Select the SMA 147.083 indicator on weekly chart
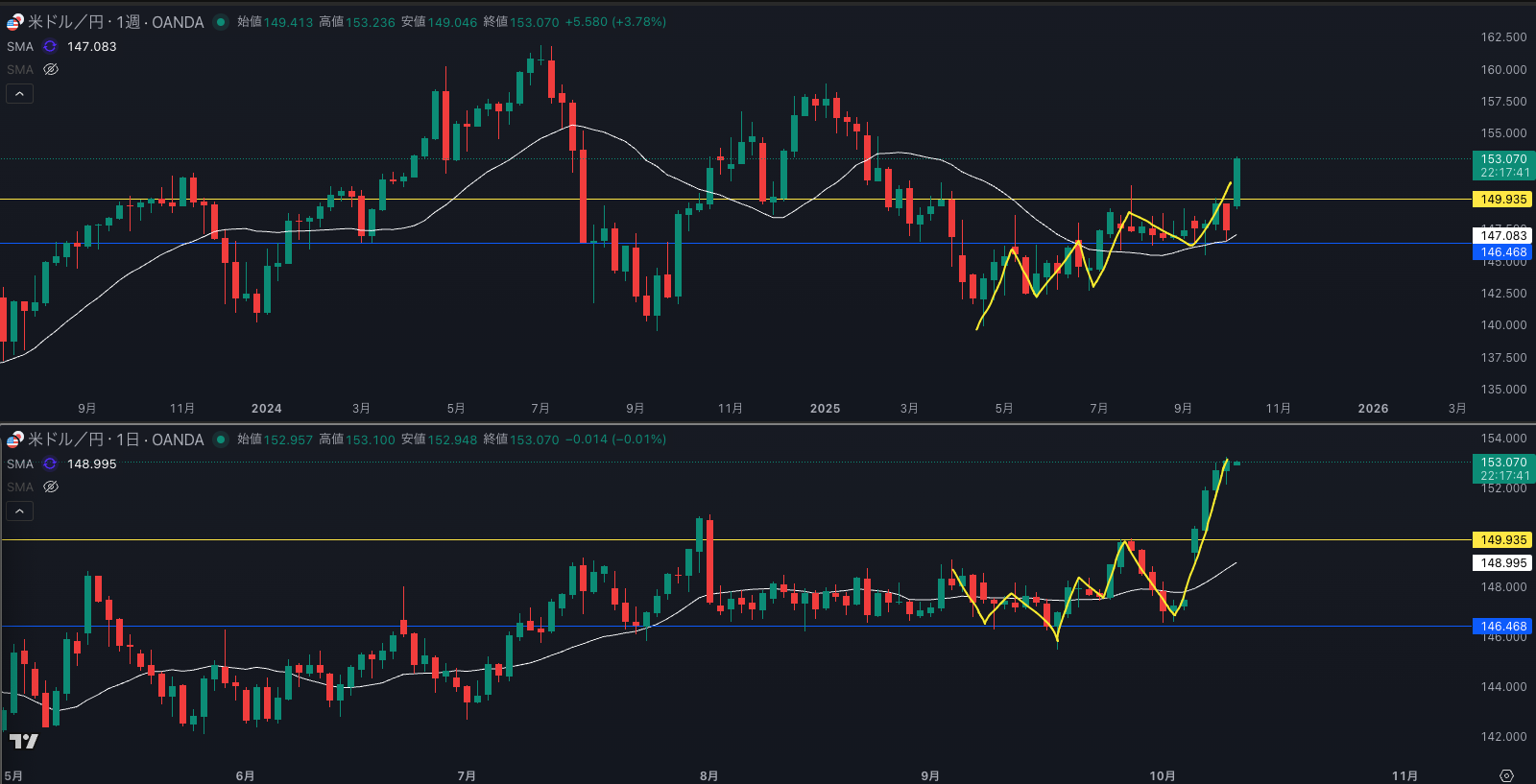The image size is (1536, 784). click(x=20, y=46)
